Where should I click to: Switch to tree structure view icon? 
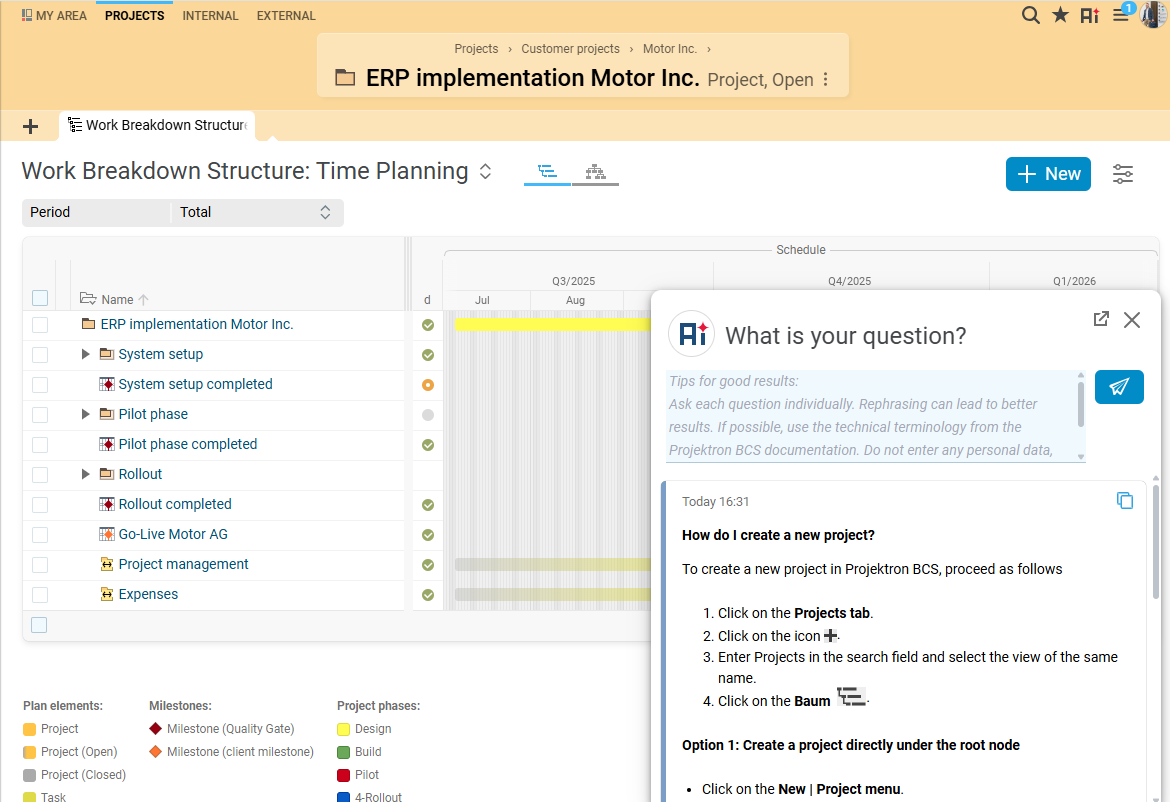point(547,172)
